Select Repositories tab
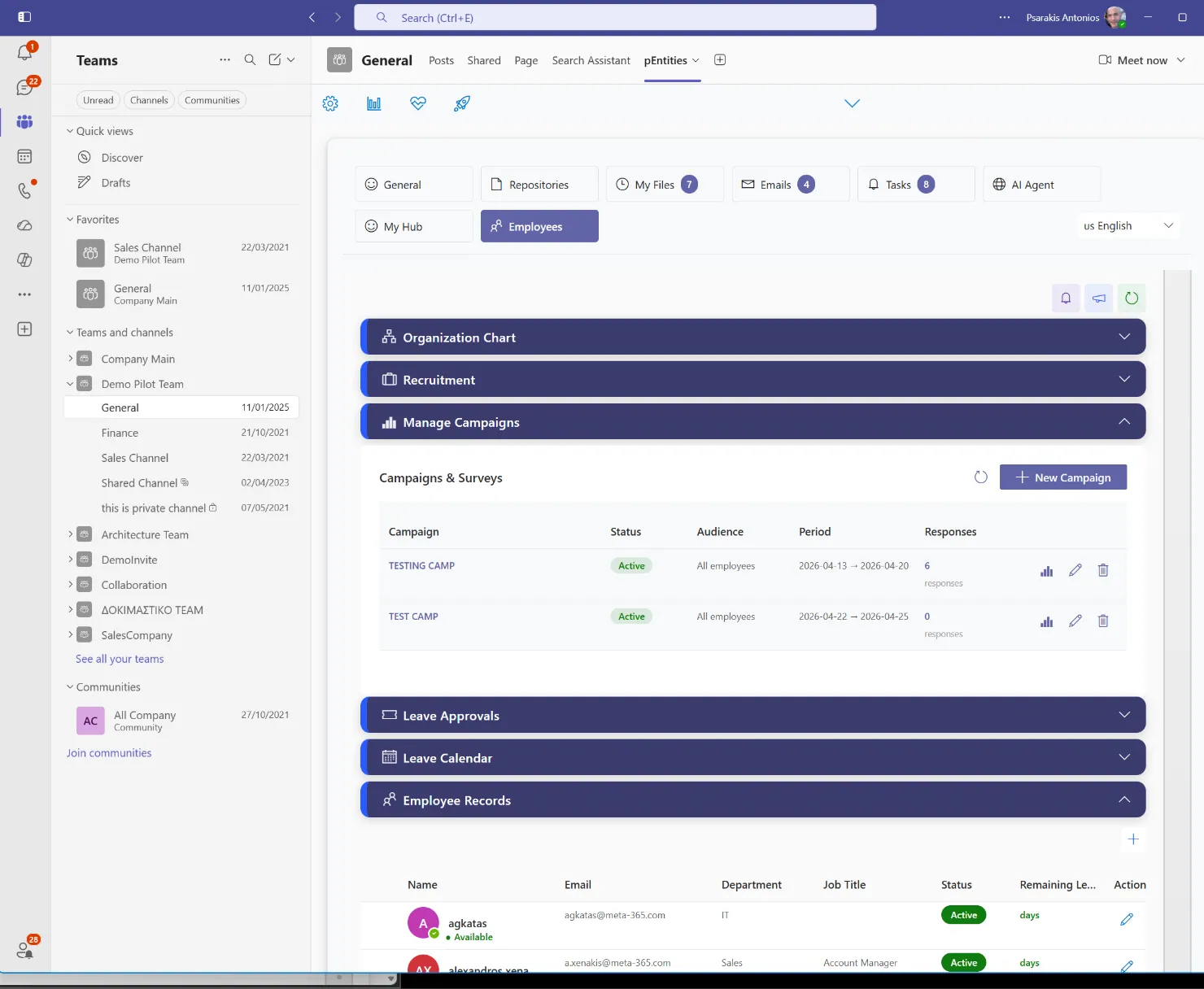Screen dimensions: 1204x989 tap(539, 184)
